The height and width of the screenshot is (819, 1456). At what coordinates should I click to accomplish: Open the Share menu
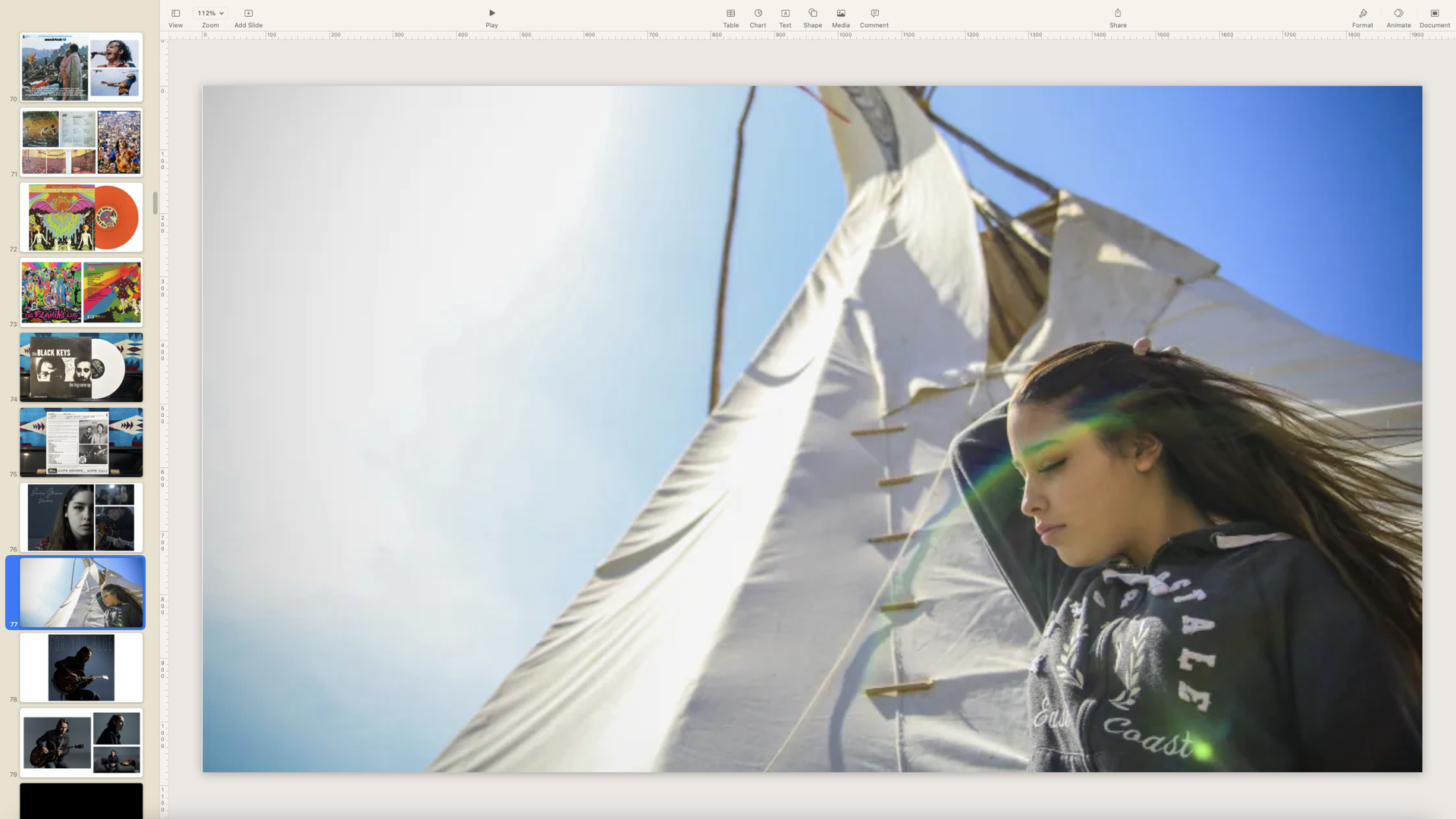pyautogui.click(x=1118, y=14)
